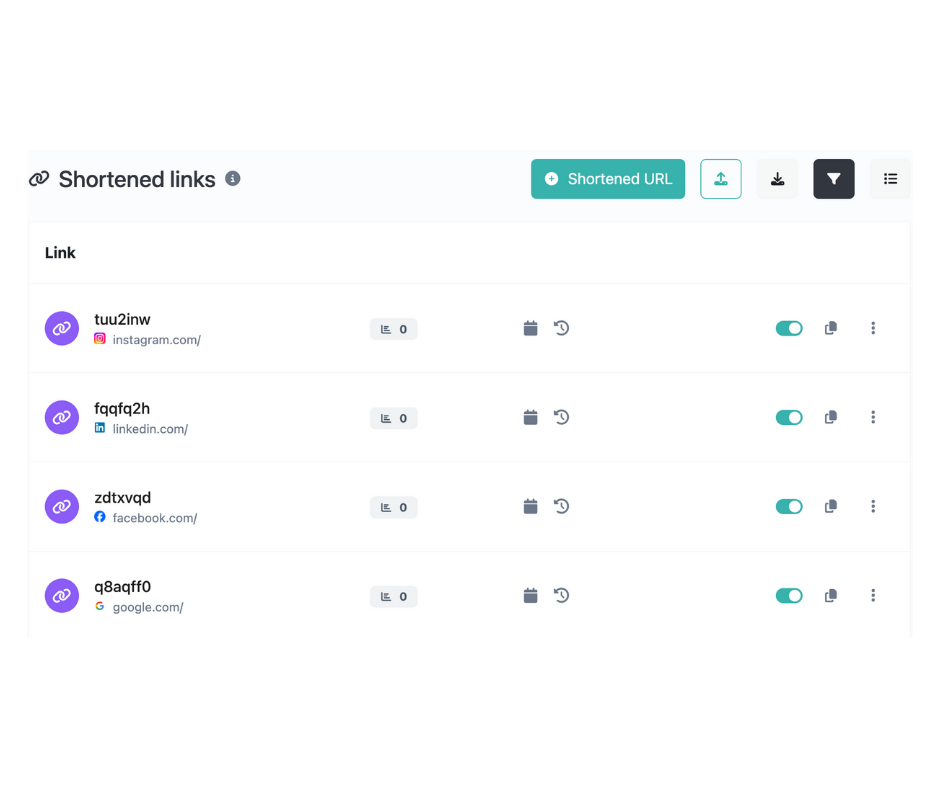The height and width of the screenshot is (788, 940).
Task: Click the download/export icon button
Action: tap(777, 179)
